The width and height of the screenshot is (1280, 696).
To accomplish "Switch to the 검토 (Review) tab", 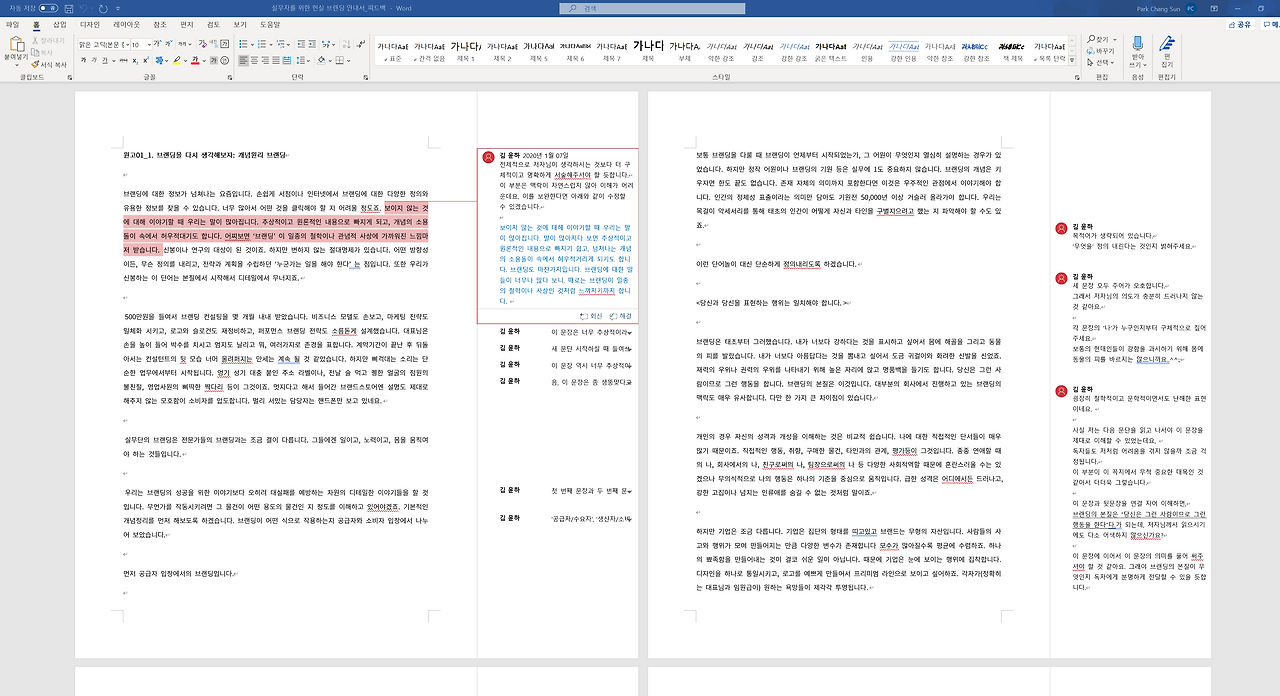I will click(212, 23).
